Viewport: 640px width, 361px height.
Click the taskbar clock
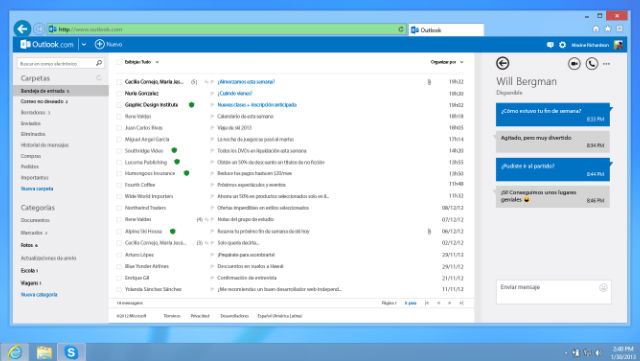pyautogui.click(x=622, y=352)
